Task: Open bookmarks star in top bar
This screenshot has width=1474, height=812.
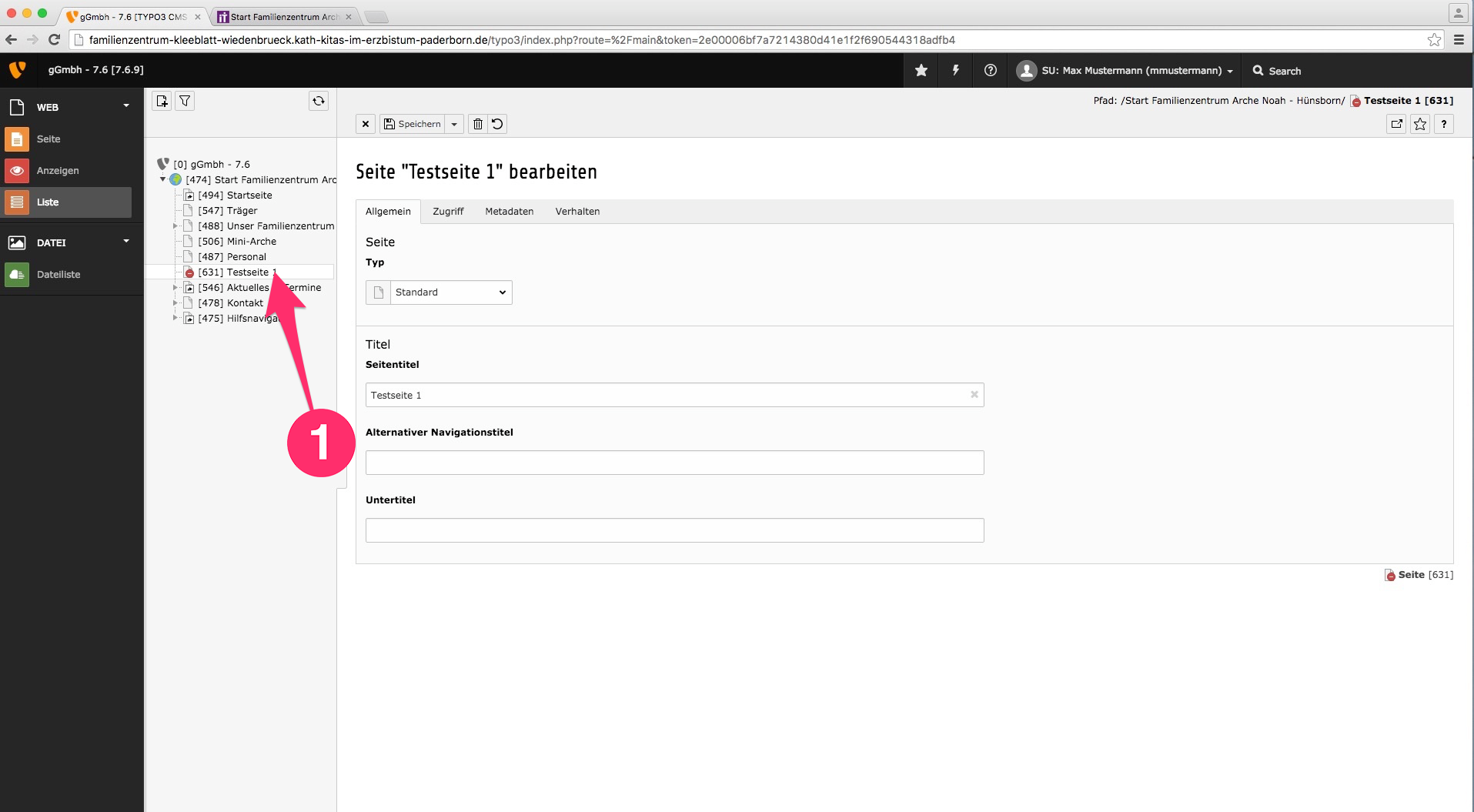Action: coord(921,71)
